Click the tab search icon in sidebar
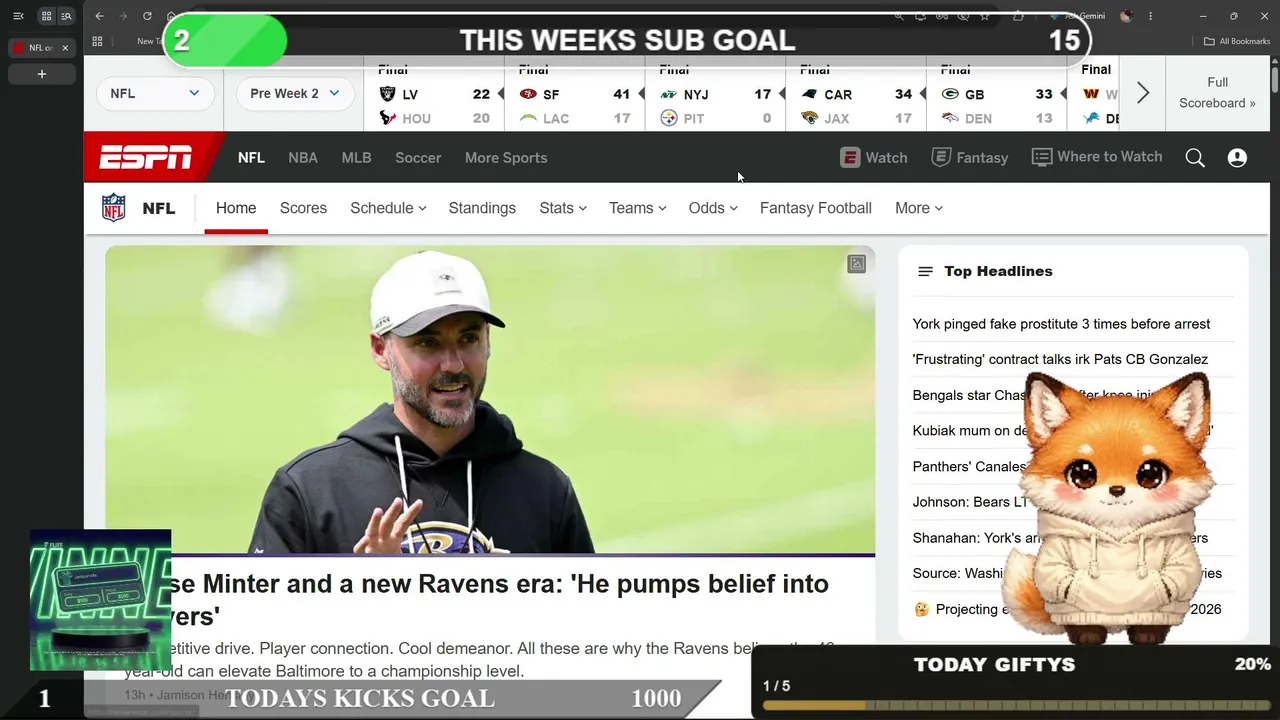 [66, 16]
